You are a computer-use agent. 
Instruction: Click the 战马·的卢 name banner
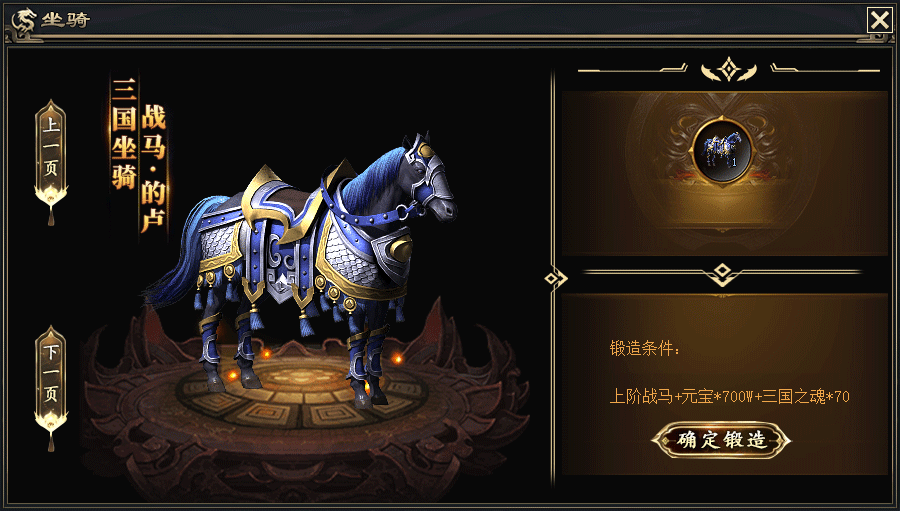click(153, 168)
